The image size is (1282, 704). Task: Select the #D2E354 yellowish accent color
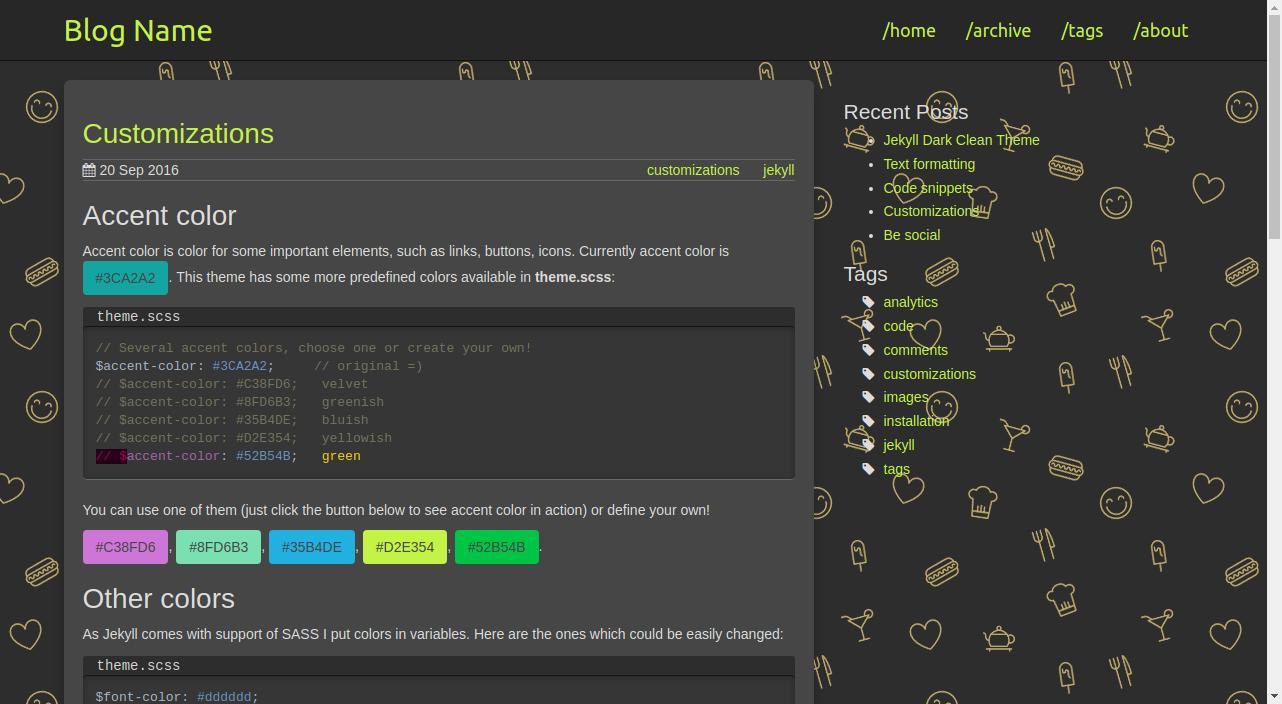coord(404,547)
